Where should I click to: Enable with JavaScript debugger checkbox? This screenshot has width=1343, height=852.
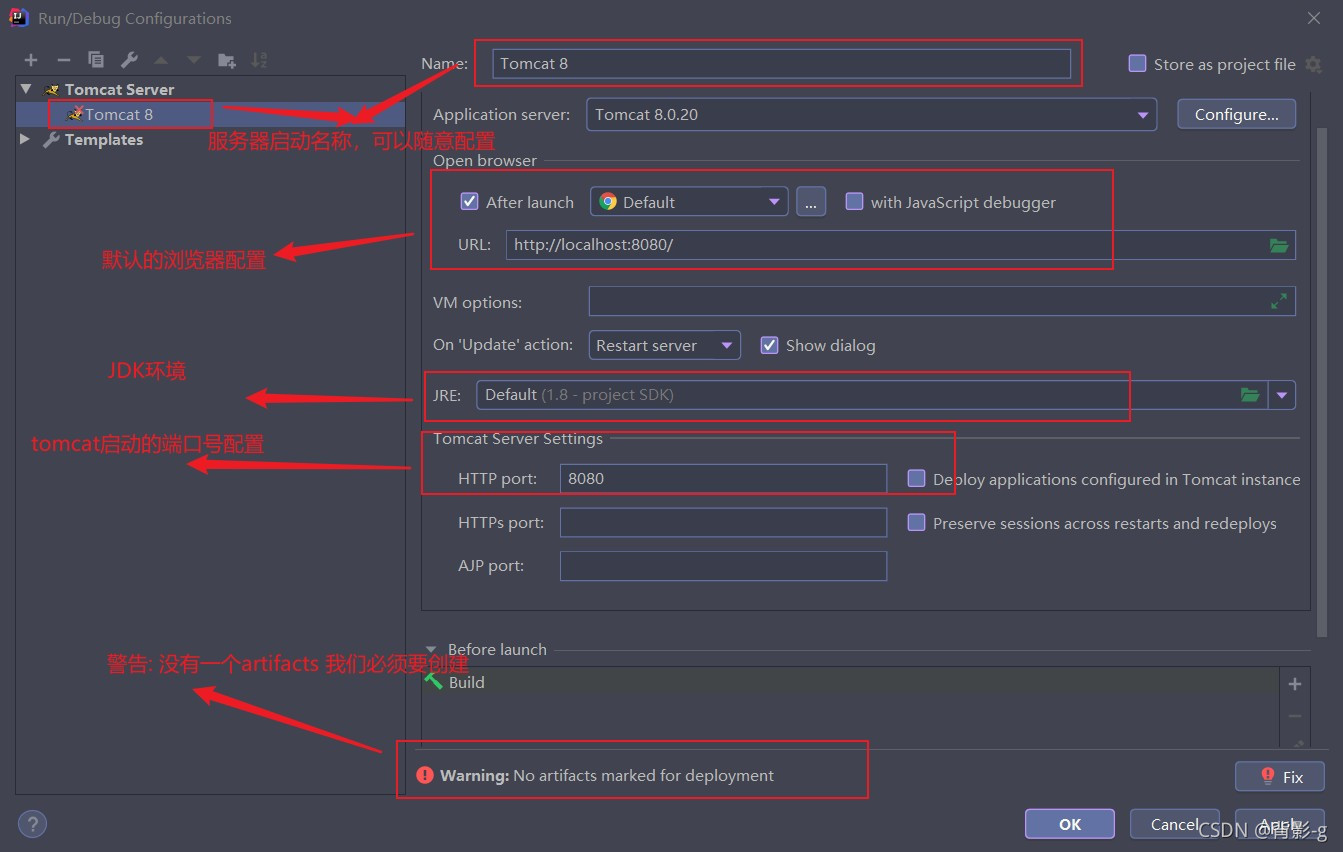(854, 201)
